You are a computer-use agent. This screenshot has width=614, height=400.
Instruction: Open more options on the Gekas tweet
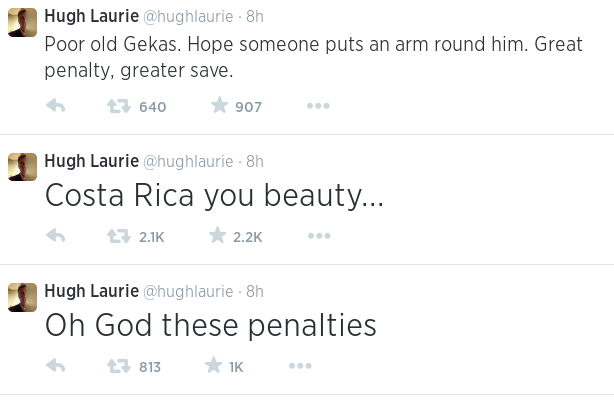pos(318,106)
